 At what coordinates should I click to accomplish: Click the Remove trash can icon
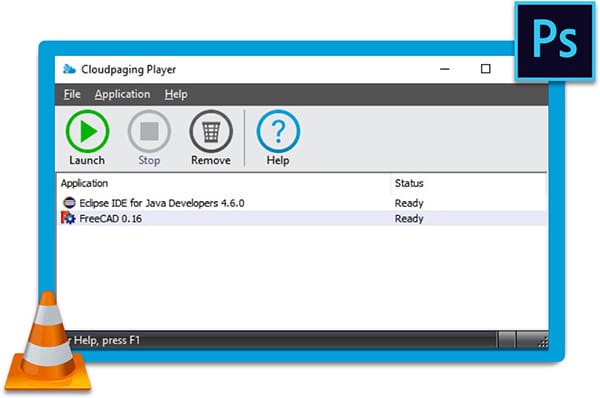pos(211,131)
